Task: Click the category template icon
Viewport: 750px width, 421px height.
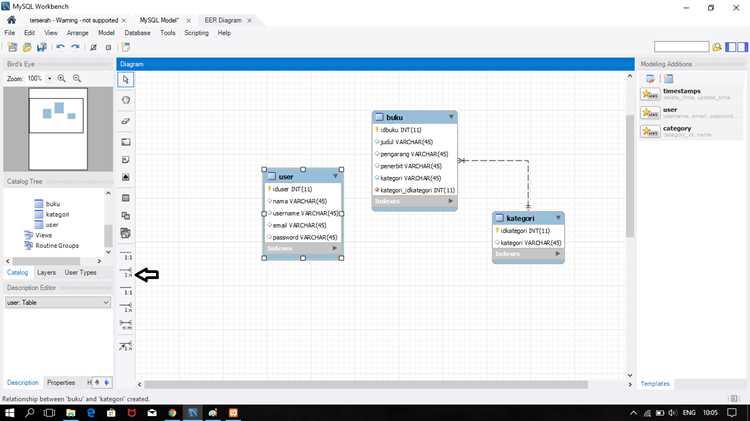Action: 651,132
